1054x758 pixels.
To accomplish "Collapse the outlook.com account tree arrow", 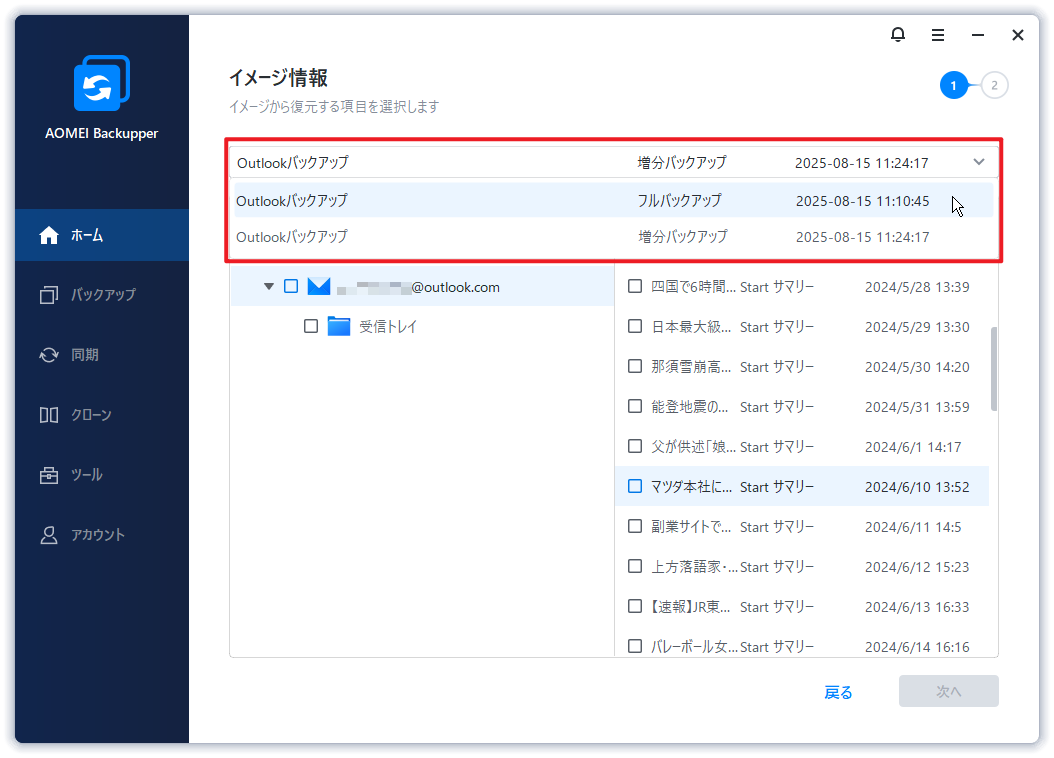I will tap(269, 286).
